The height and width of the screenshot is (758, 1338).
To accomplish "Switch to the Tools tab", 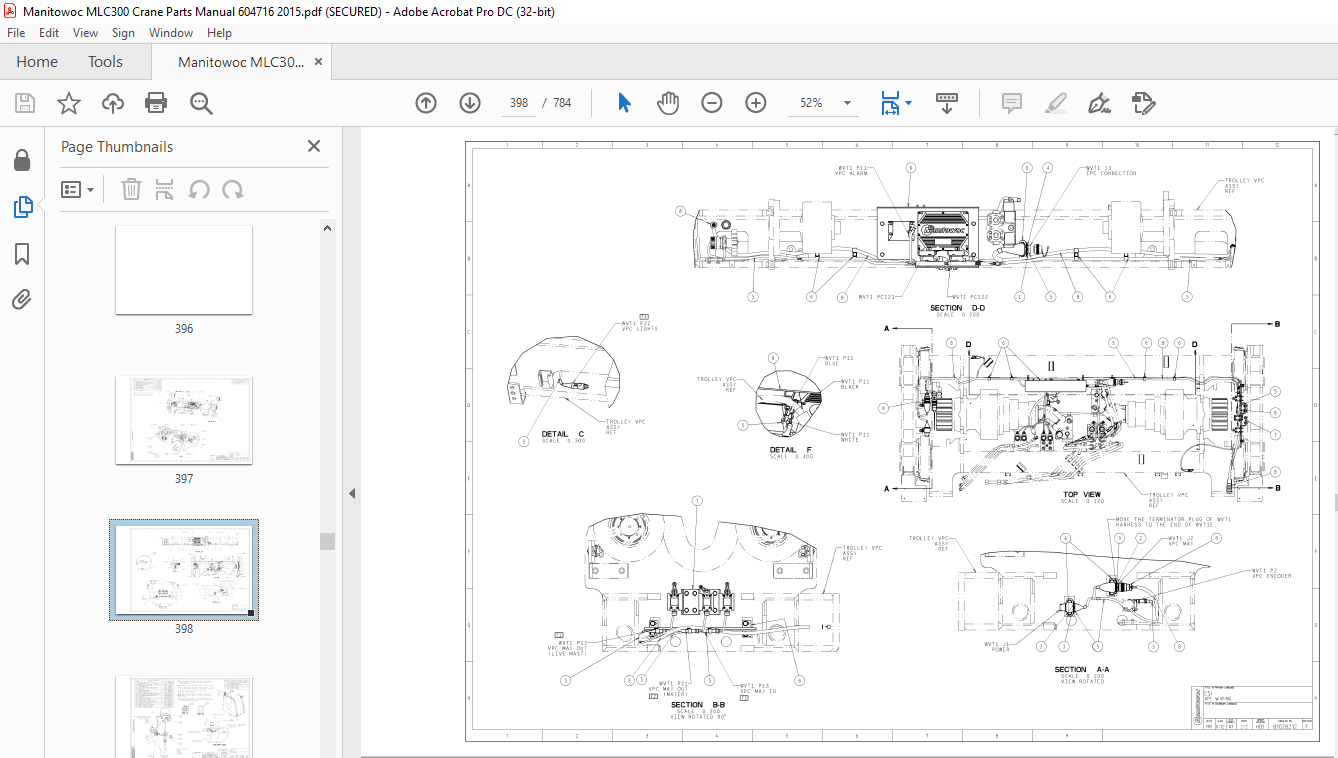I will pos(105,62).
